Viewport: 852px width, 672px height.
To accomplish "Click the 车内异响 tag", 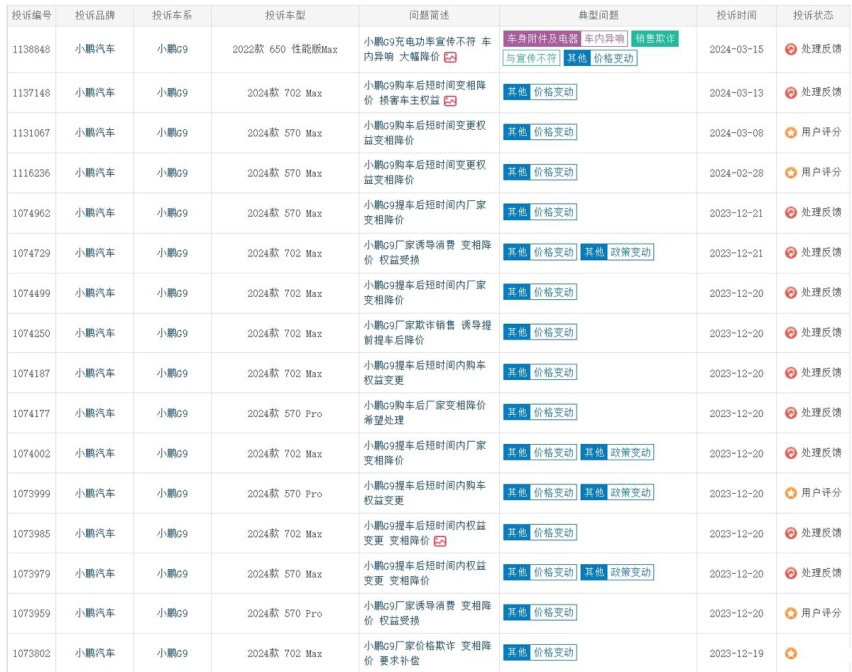I will click(x=604, y=39).
